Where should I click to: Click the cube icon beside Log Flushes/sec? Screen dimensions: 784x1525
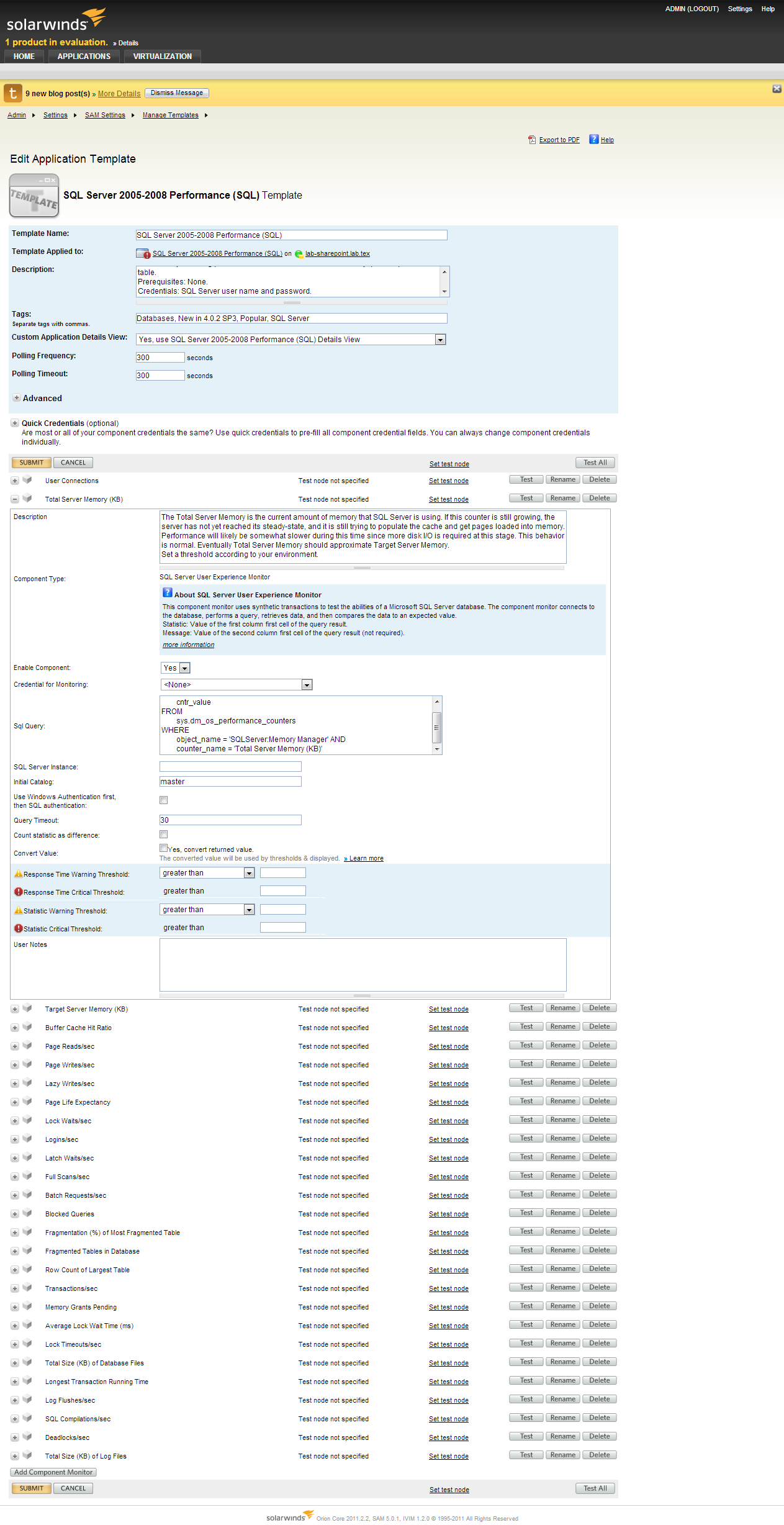click(27, 1399)
